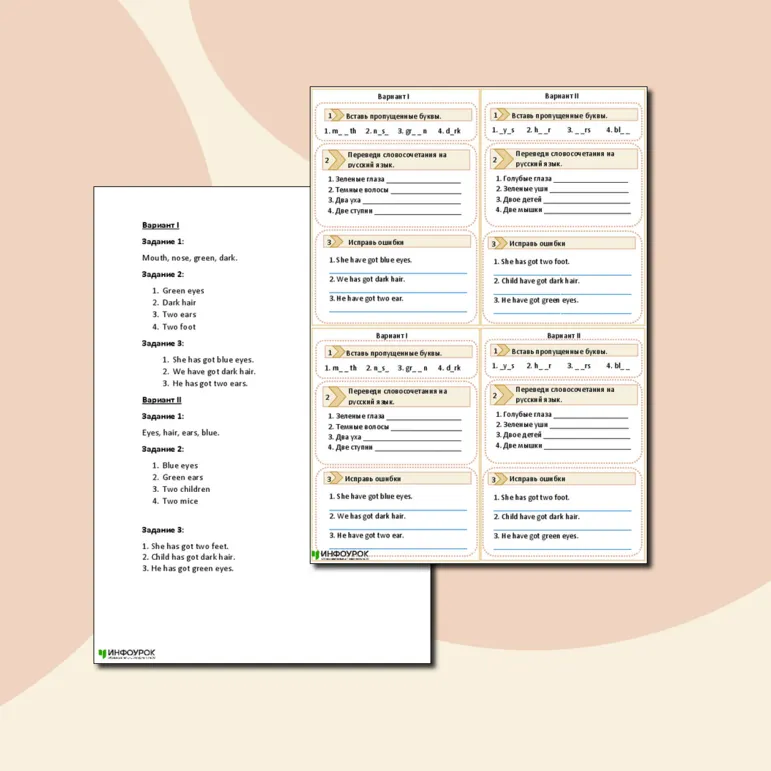The height and width of the screenshot is (771, 771).
Task: Select the answer key list item 'Two ears'
Action: (x=179, y=314)
